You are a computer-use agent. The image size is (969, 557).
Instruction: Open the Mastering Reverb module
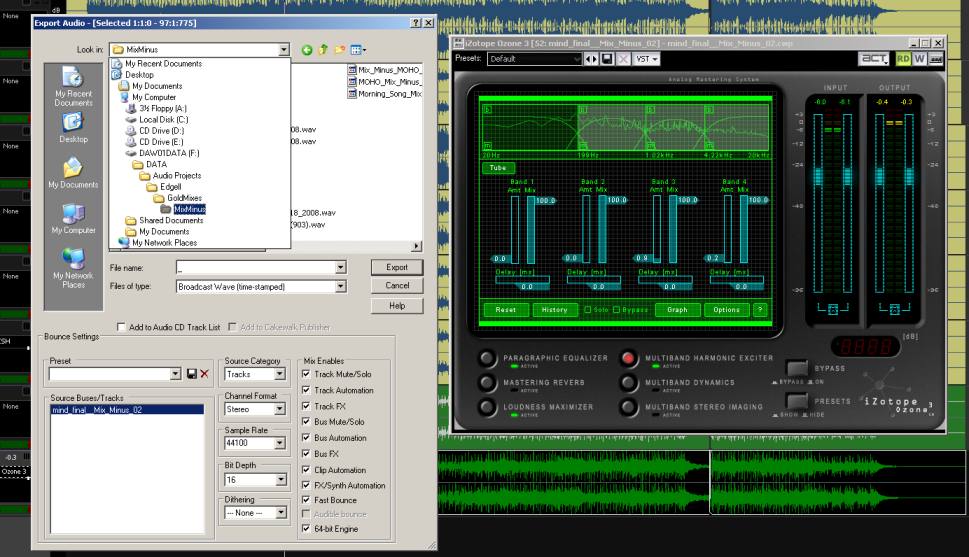(487, 382)
